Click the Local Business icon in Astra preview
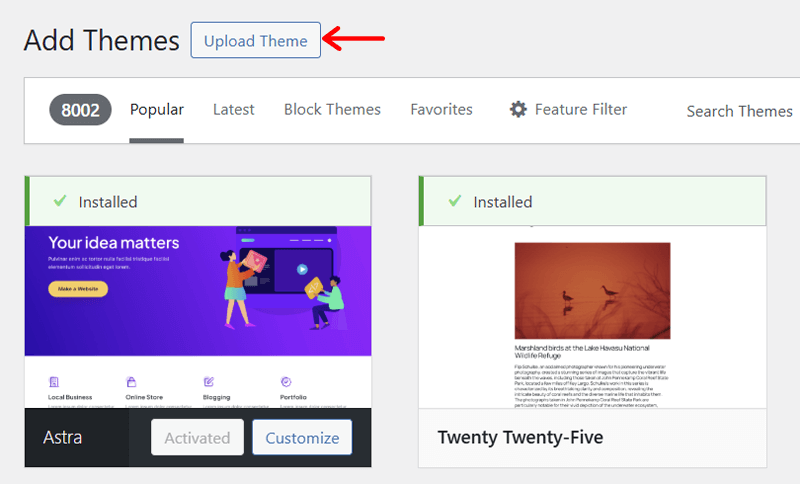This screenshot has width=800, height=484. click(54, 381)
